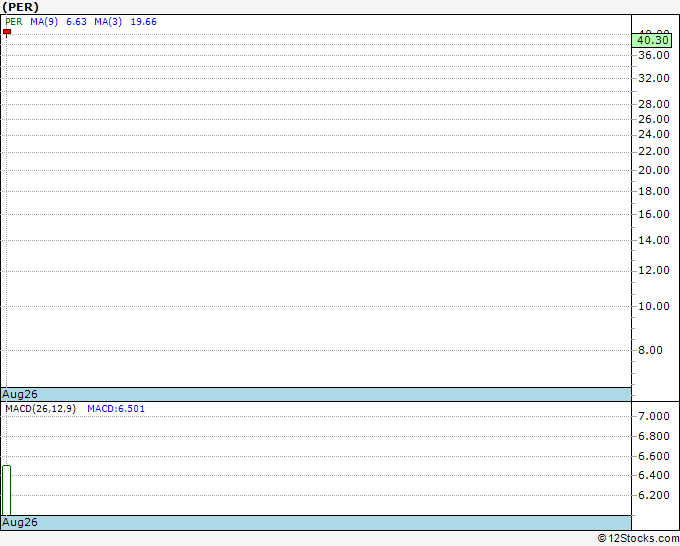This screenshot has height=546, width=680.
Task: Click the green PER legend label
Action: (14, 22)
